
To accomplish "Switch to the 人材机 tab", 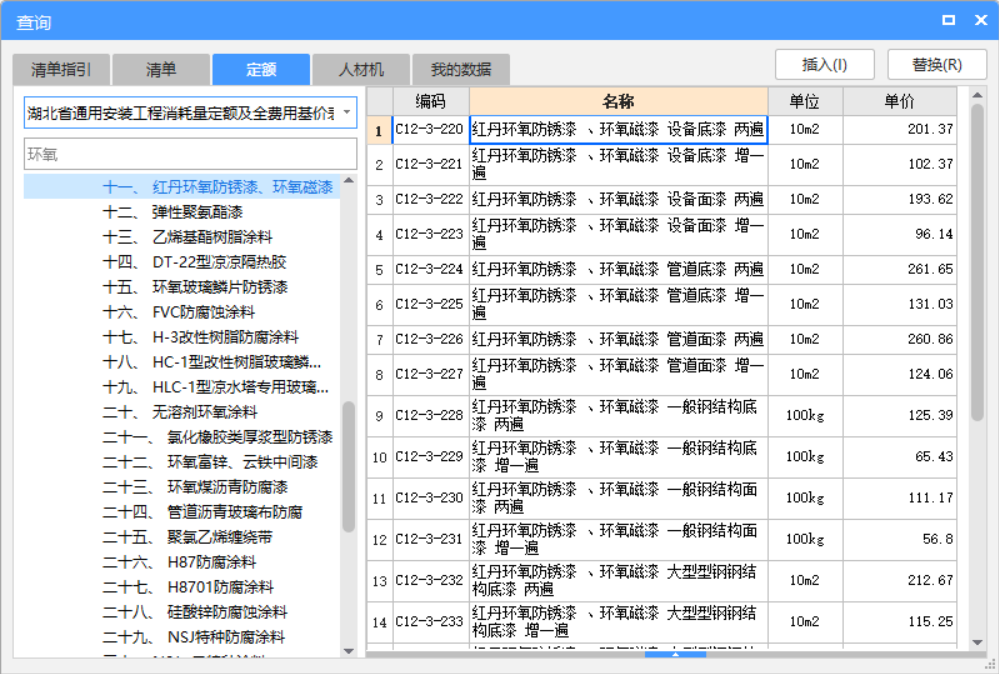I will click(361, 69).
